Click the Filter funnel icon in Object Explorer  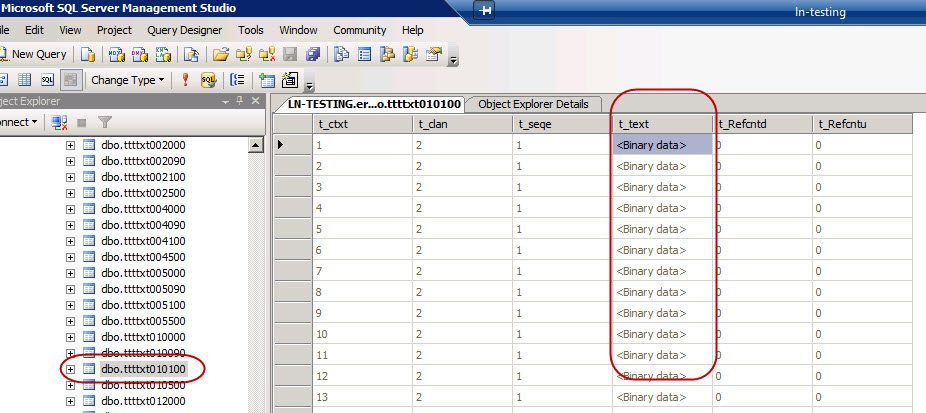105,122
